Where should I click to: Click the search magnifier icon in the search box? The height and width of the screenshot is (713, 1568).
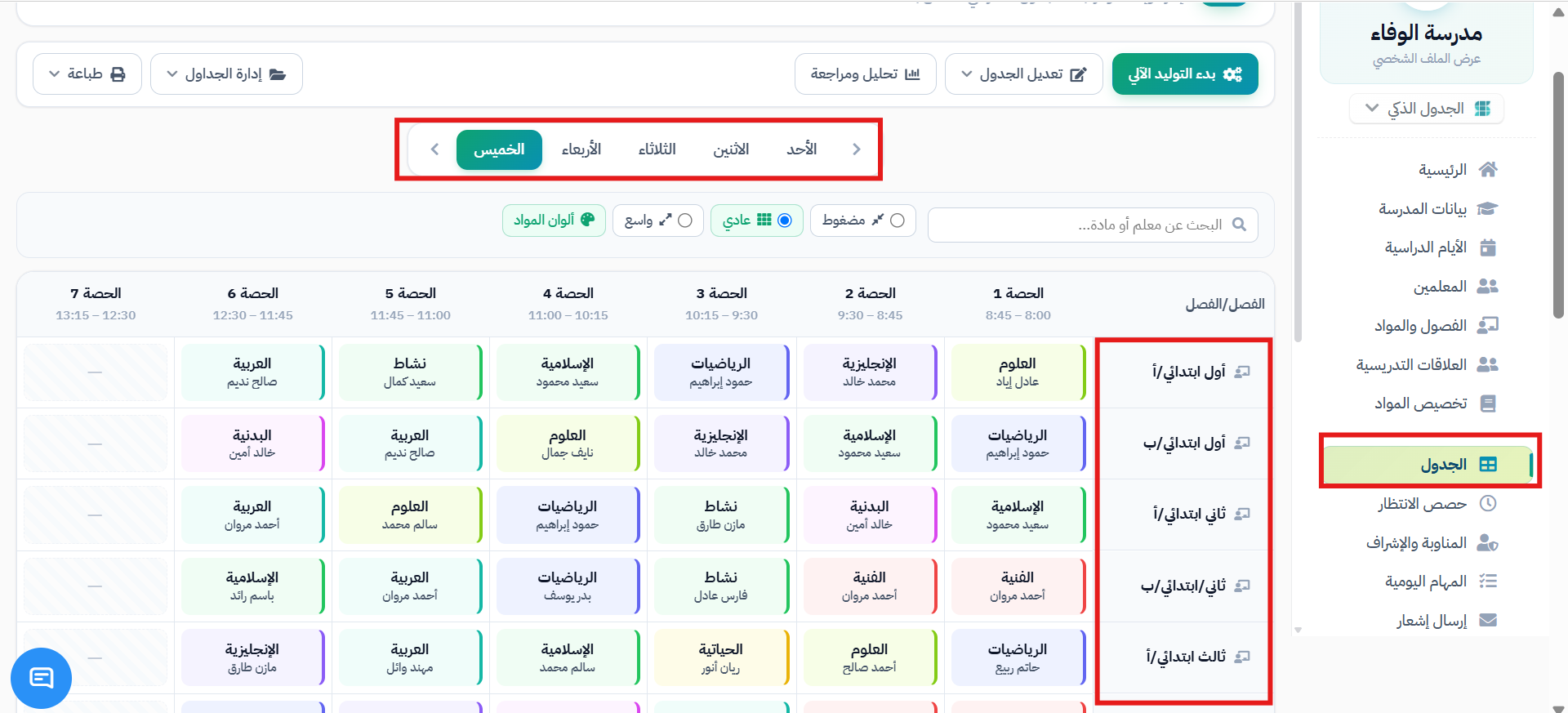(x=1239, y=225)
